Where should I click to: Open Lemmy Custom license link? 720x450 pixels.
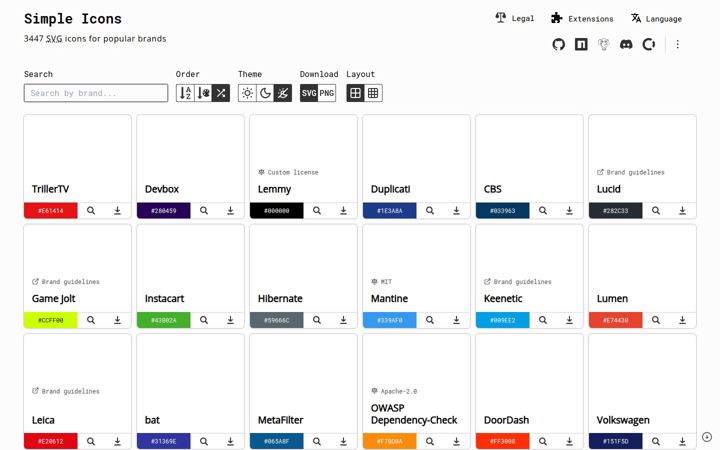coord(288,172)
